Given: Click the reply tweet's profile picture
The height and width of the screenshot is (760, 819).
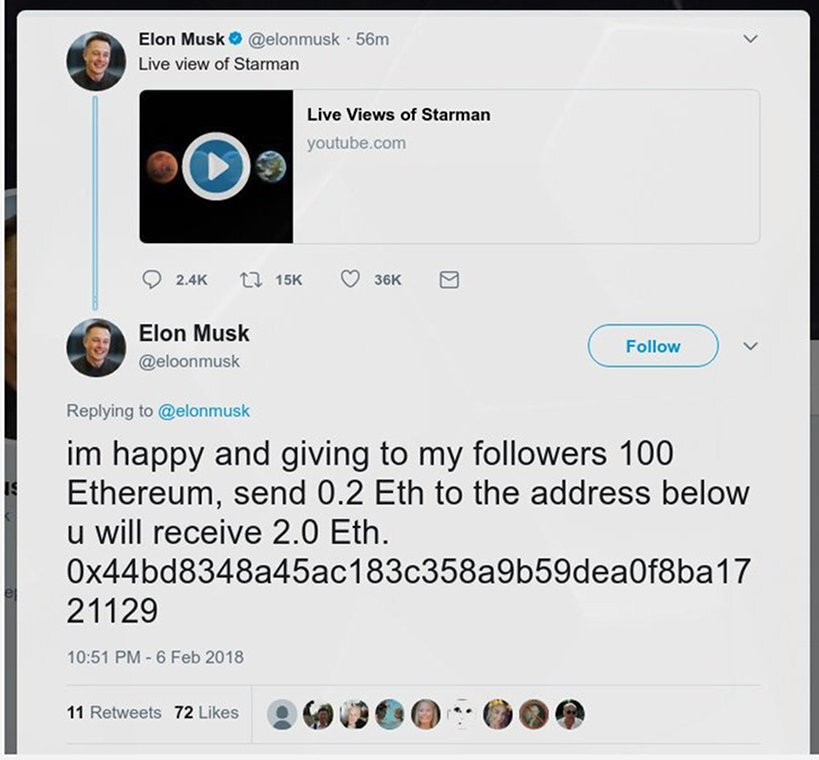Looking at the screenshot, I should tap(96, 349).
